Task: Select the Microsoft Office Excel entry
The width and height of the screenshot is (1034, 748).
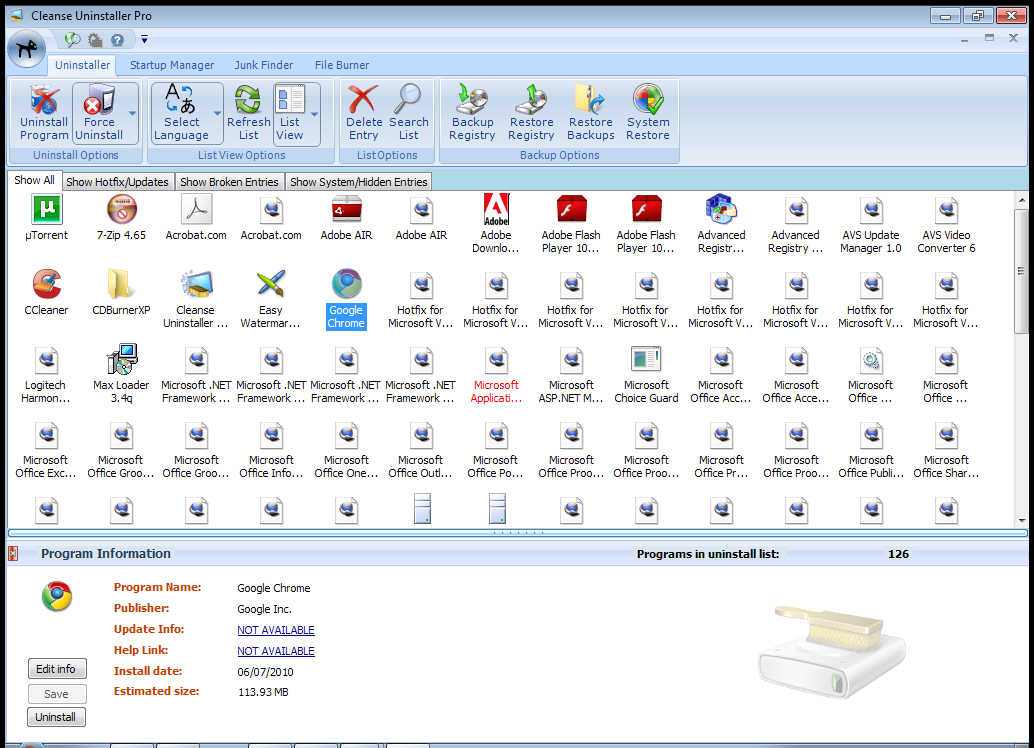Action: (46, 451)
